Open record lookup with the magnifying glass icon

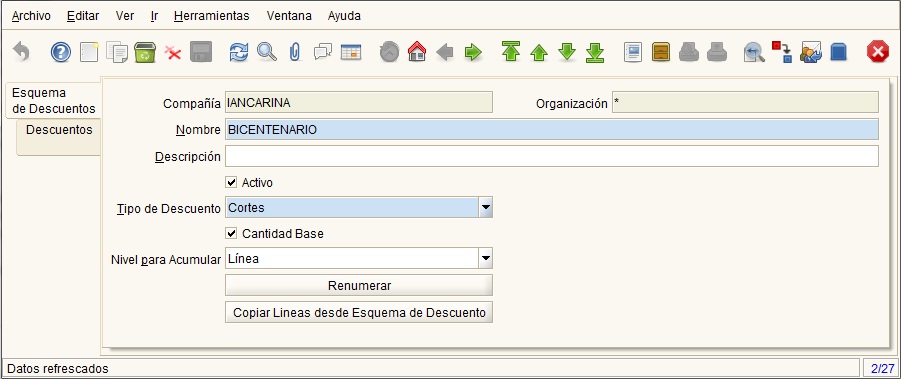tap(266, 52)
